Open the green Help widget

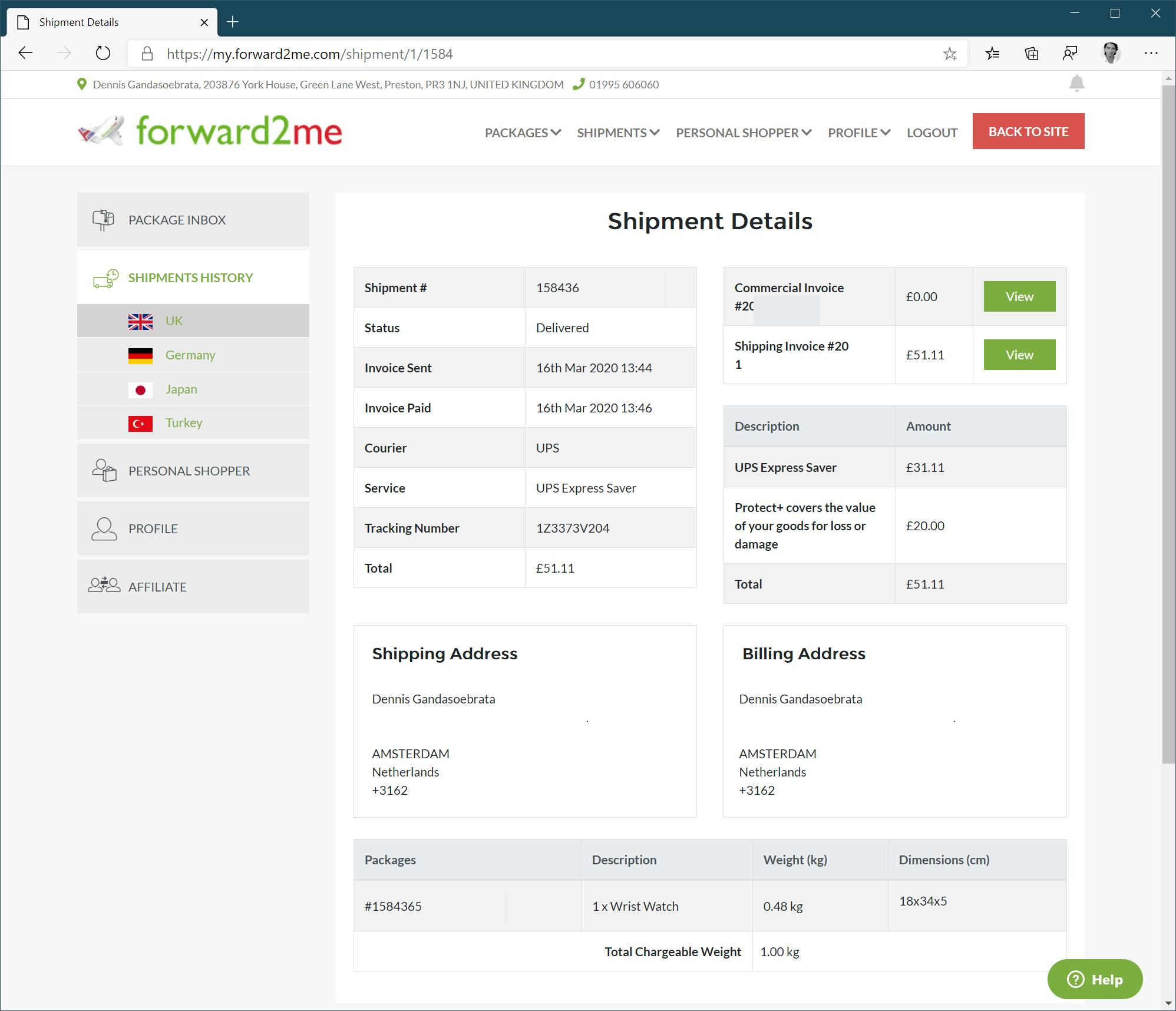pyautogui.click(x=1094, y=979)
